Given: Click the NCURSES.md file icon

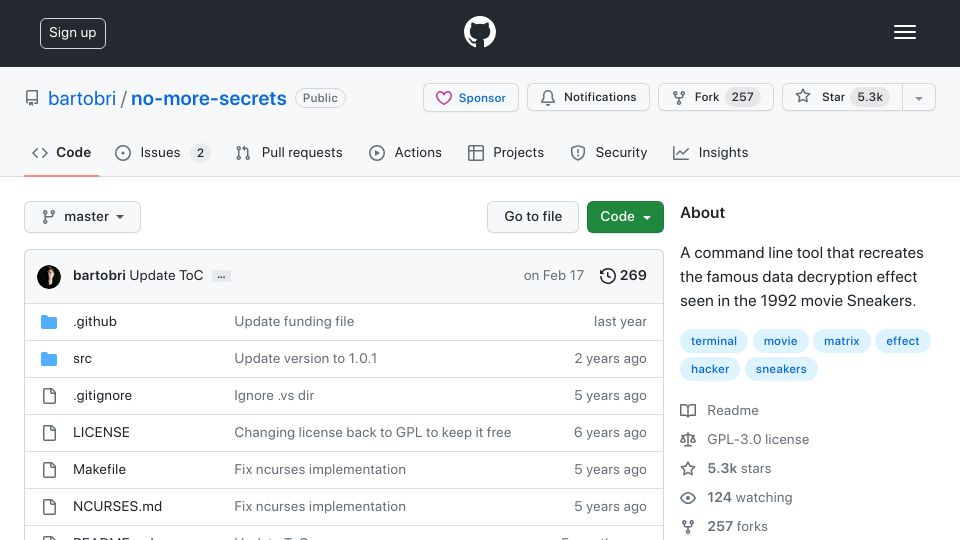Looking at the screenshot, I should point(50,507).
